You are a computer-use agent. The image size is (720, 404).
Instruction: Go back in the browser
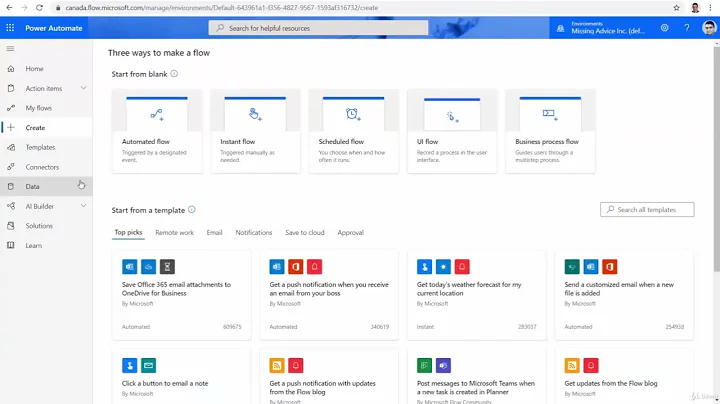click(x=9, y=8)
